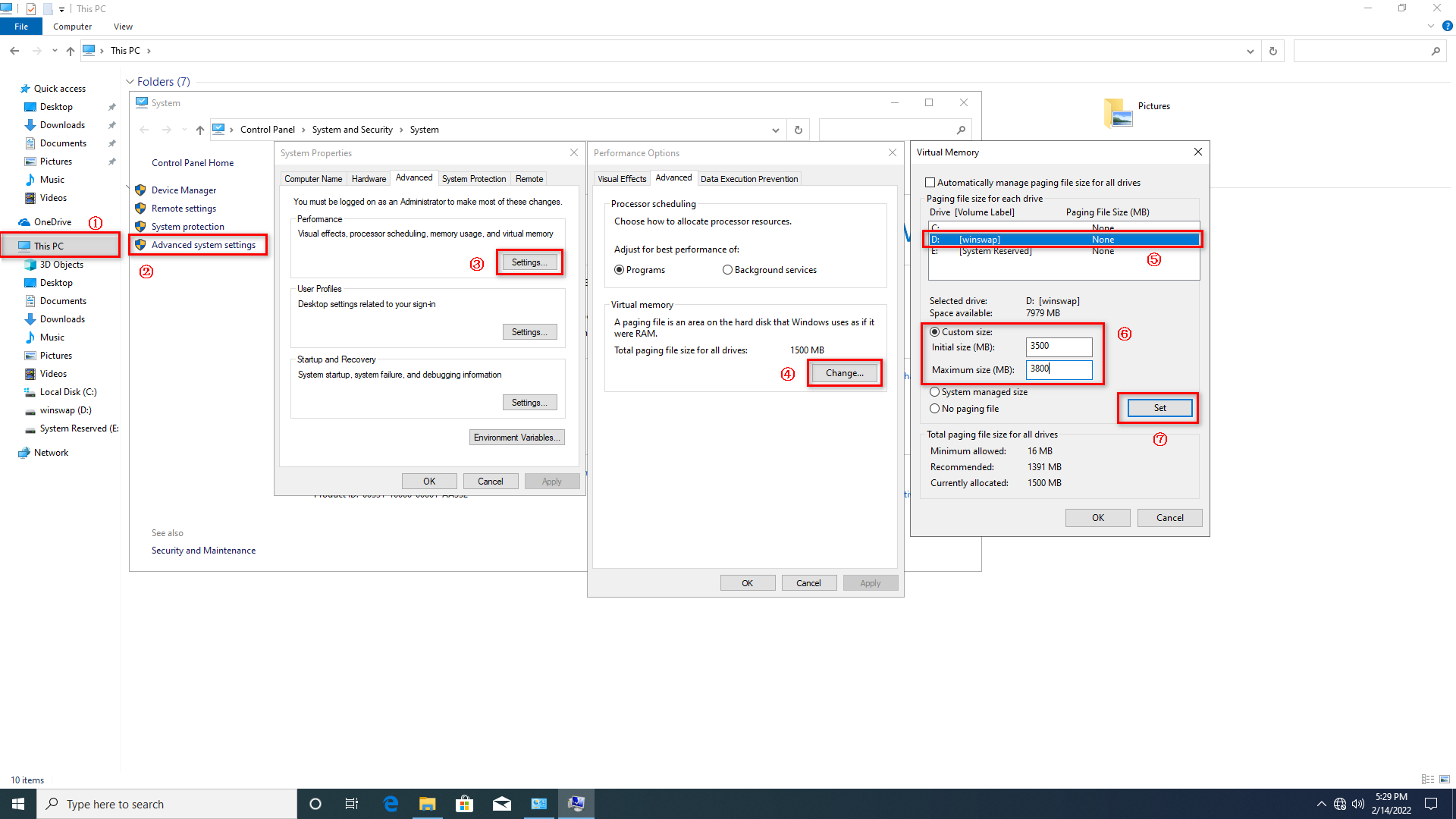Click the search icon in the System window
1456x819 pixels.
point(961,130)
